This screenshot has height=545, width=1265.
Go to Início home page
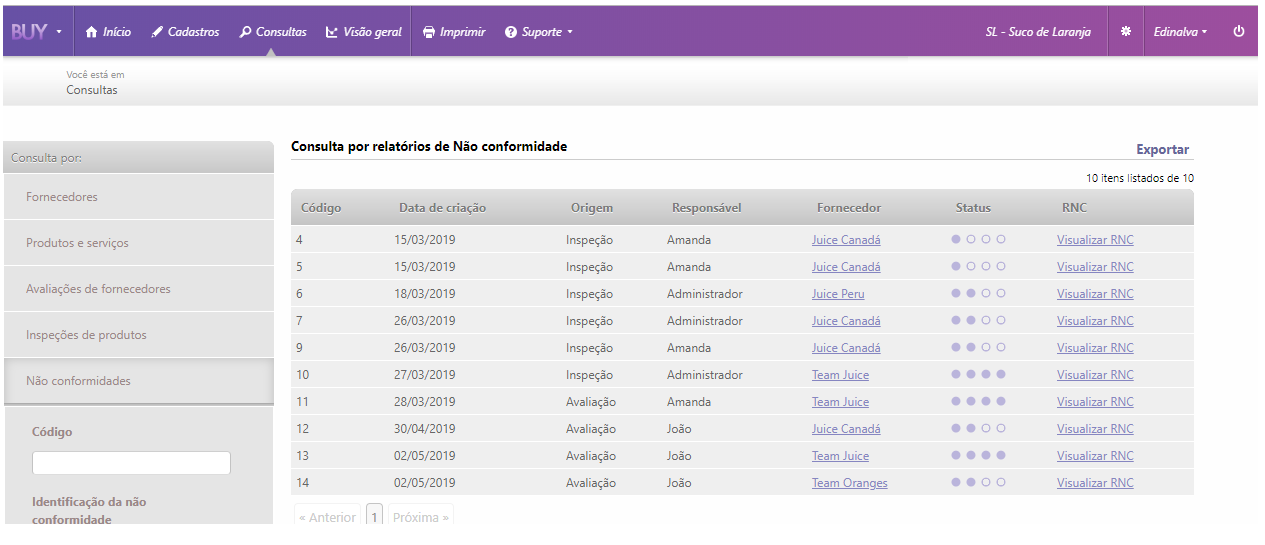tap(108, 32)
